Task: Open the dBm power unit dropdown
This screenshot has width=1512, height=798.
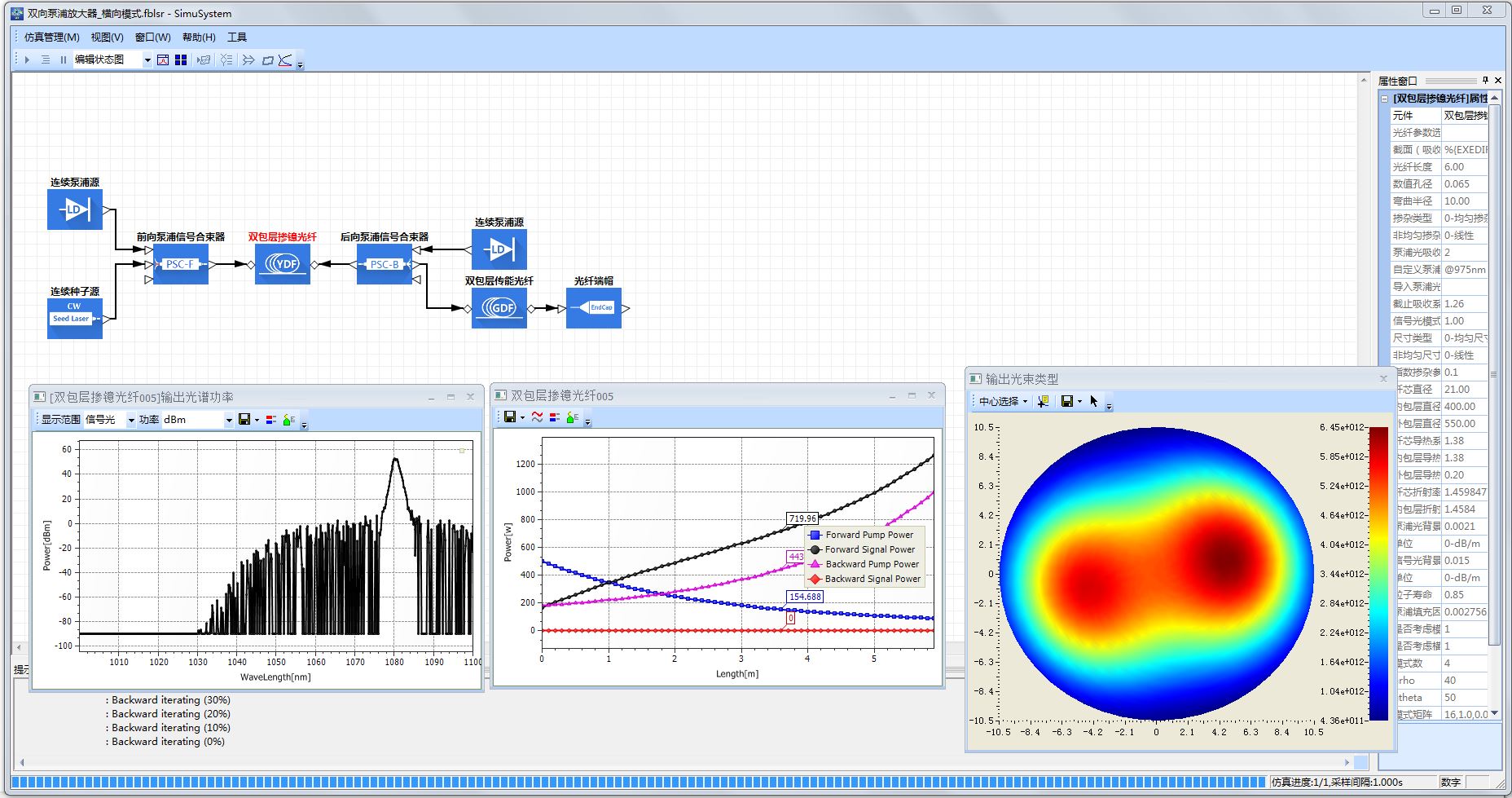Action: click(x=229, y=420)
